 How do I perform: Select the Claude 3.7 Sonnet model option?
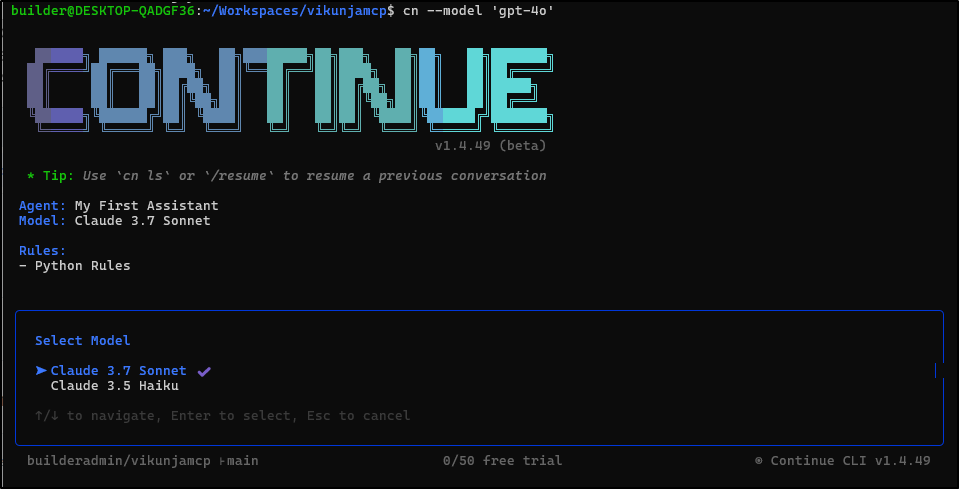coord(118,371)
